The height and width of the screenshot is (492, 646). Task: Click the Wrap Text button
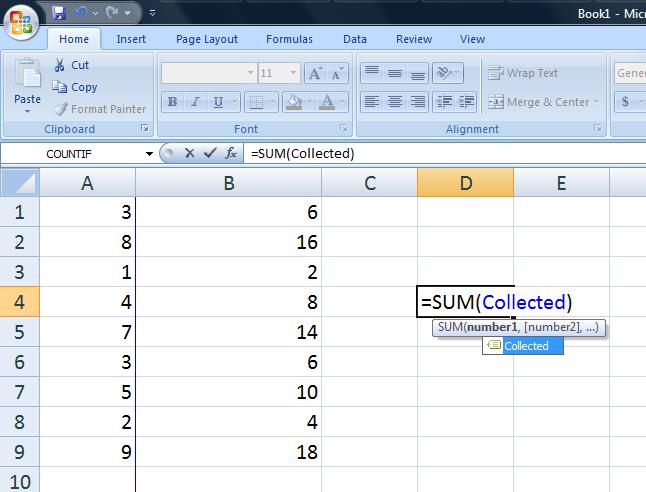523,73
